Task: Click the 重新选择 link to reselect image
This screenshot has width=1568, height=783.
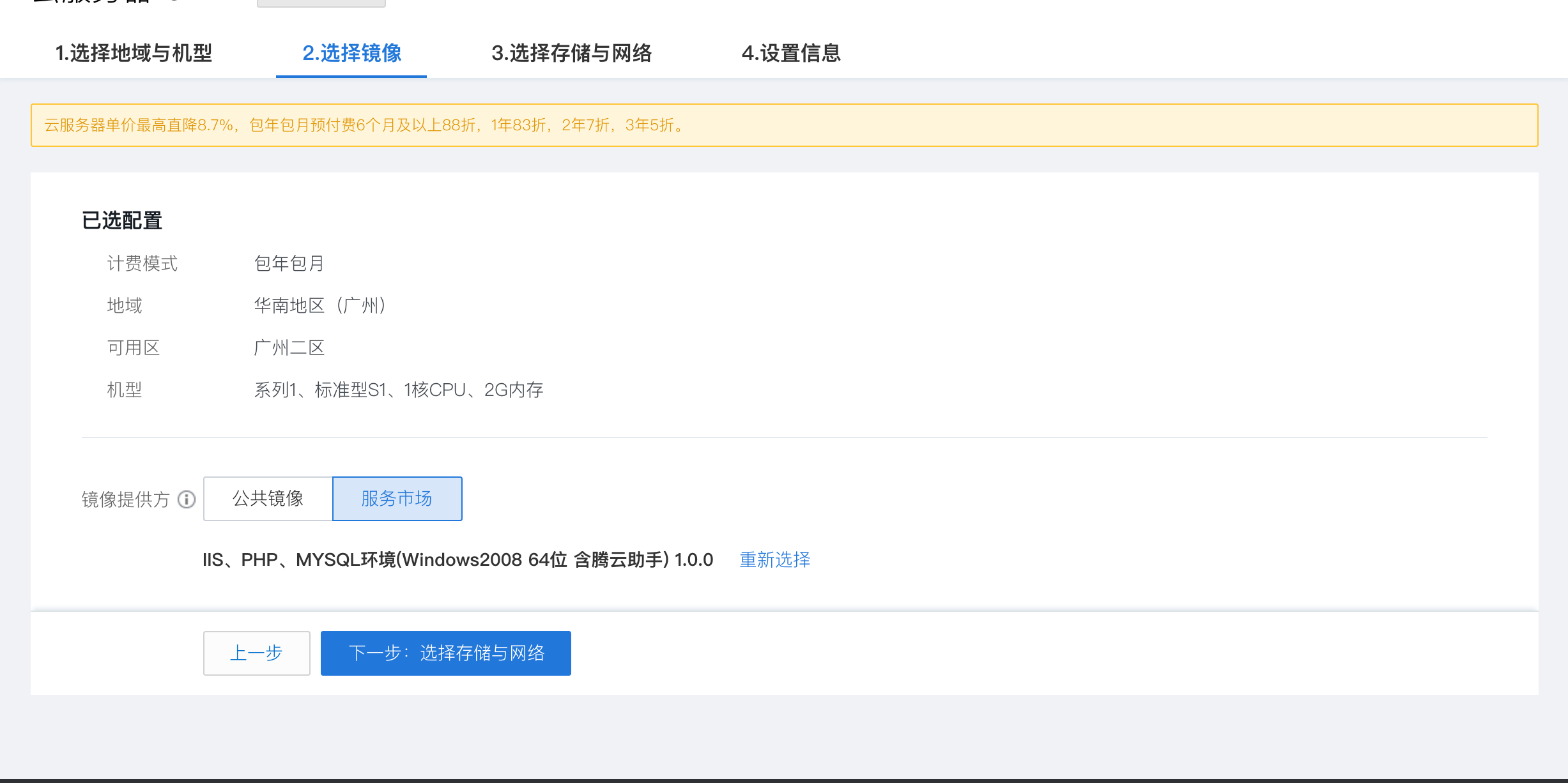Action: (x=774, y=560)
